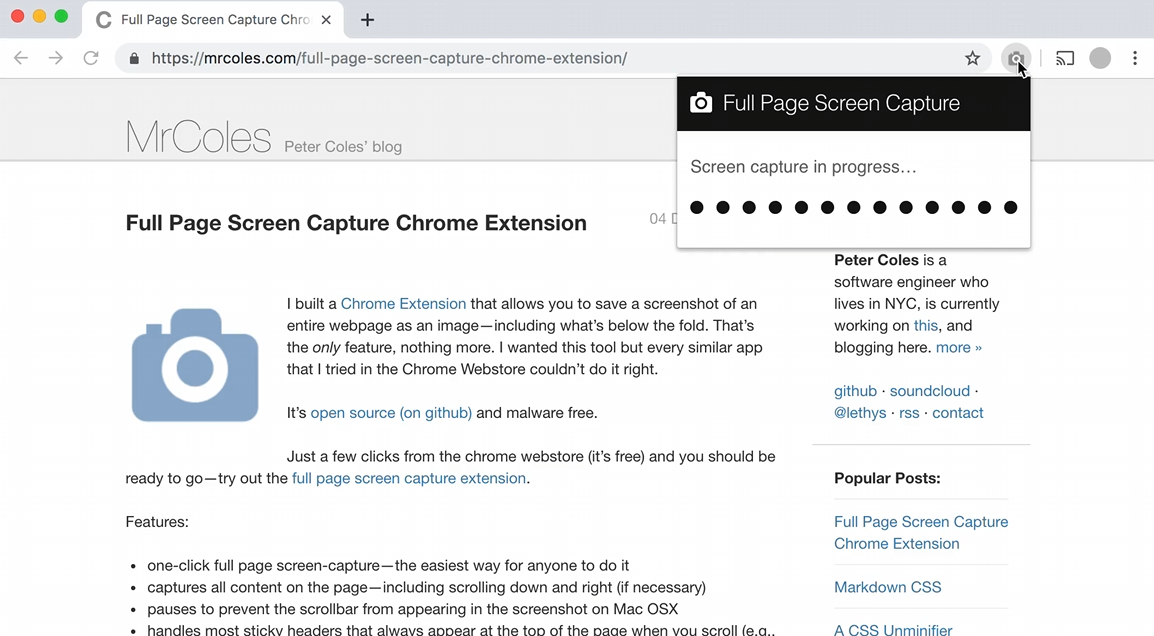Open a new browser tab

[x=367, y=20]
